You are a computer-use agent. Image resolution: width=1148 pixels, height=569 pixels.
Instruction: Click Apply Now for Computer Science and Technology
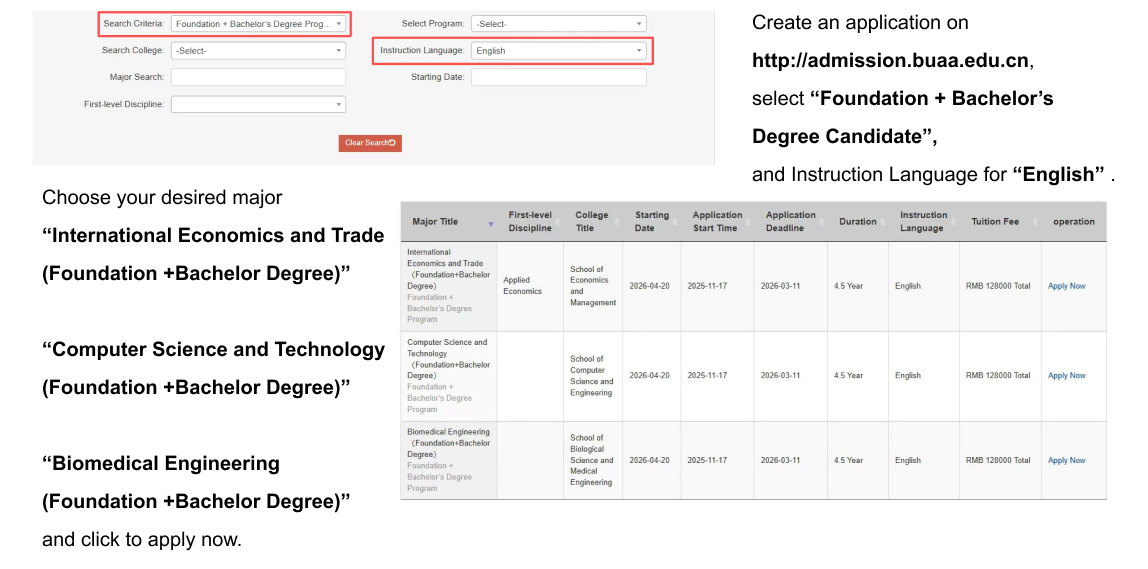[x=1066, y=376]
